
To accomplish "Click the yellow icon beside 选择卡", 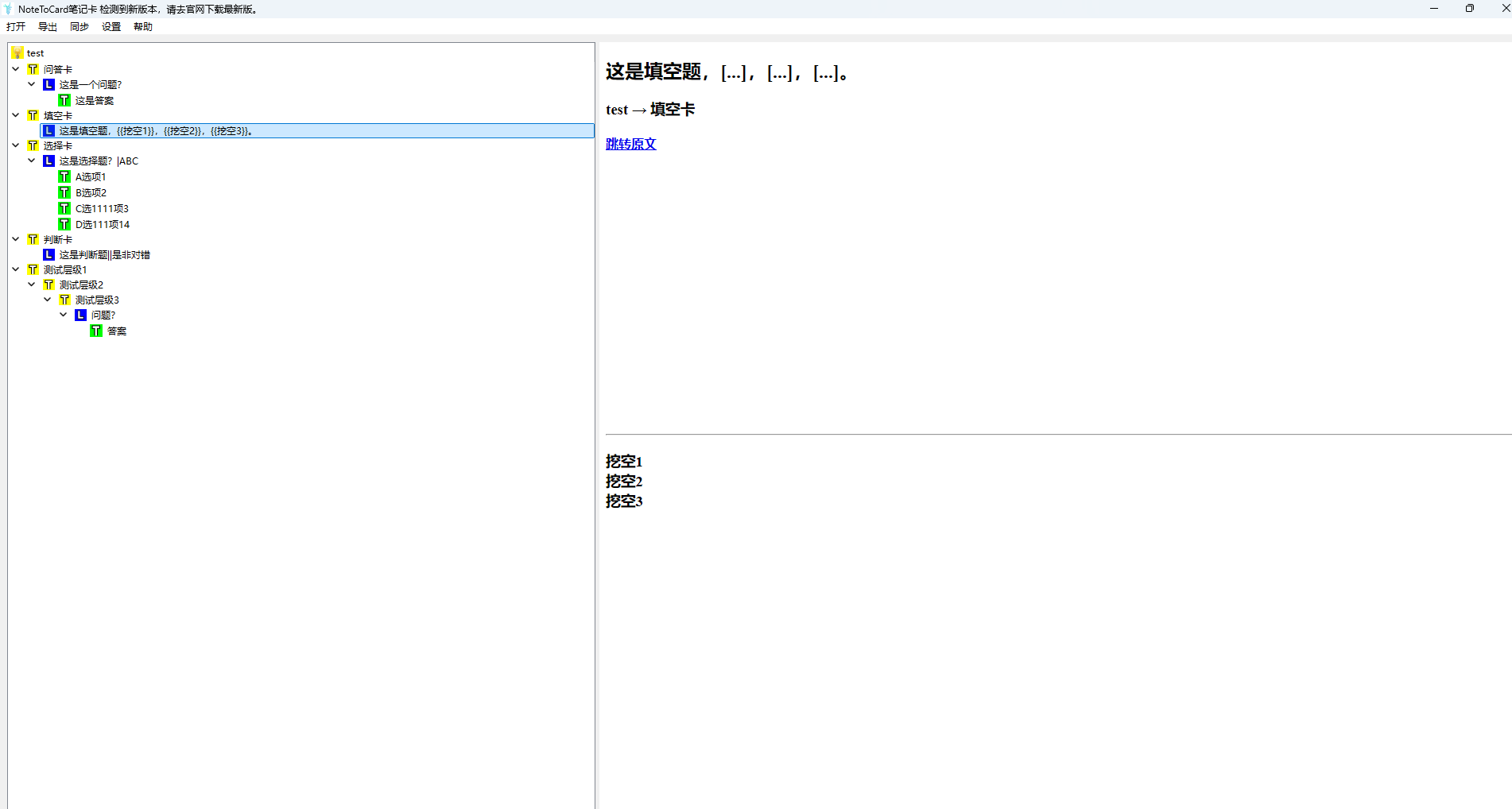I will (33, 145).
